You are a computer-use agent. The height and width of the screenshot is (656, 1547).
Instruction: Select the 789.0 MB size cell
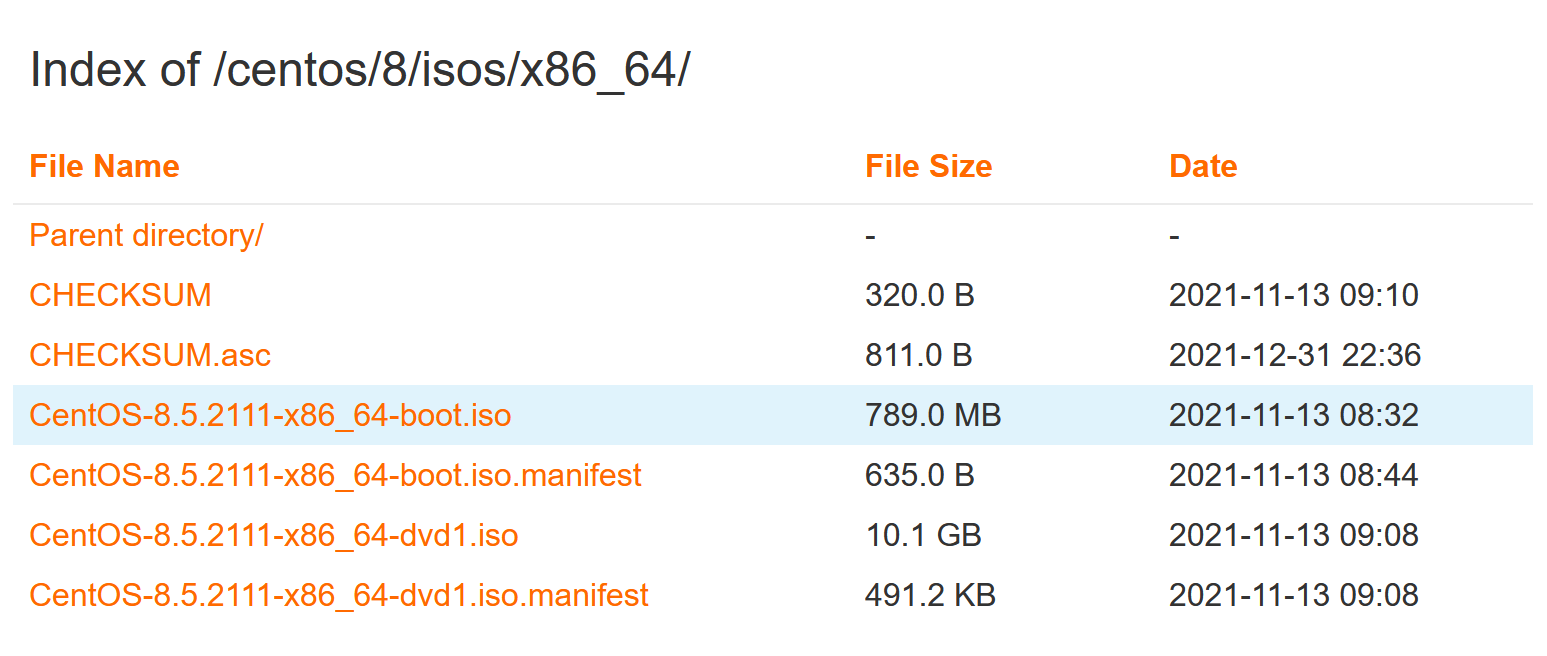(933, 415)
